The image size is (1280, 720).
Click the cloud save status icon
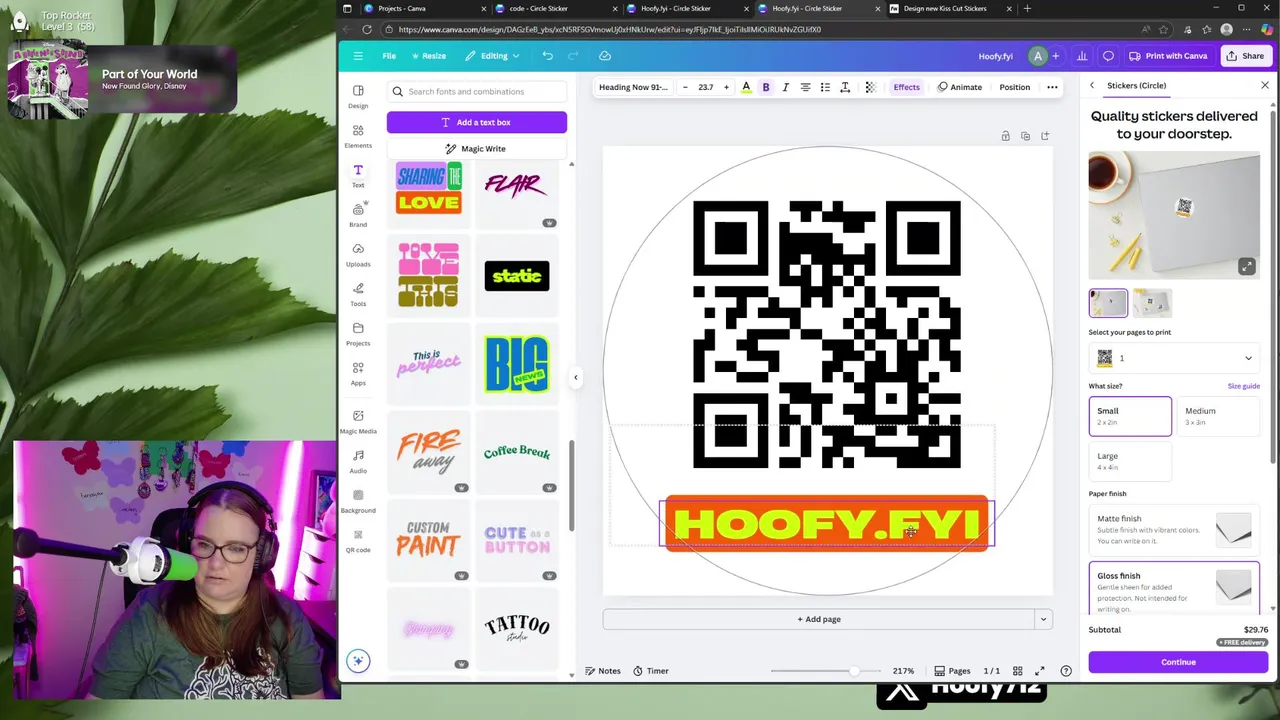605,56
